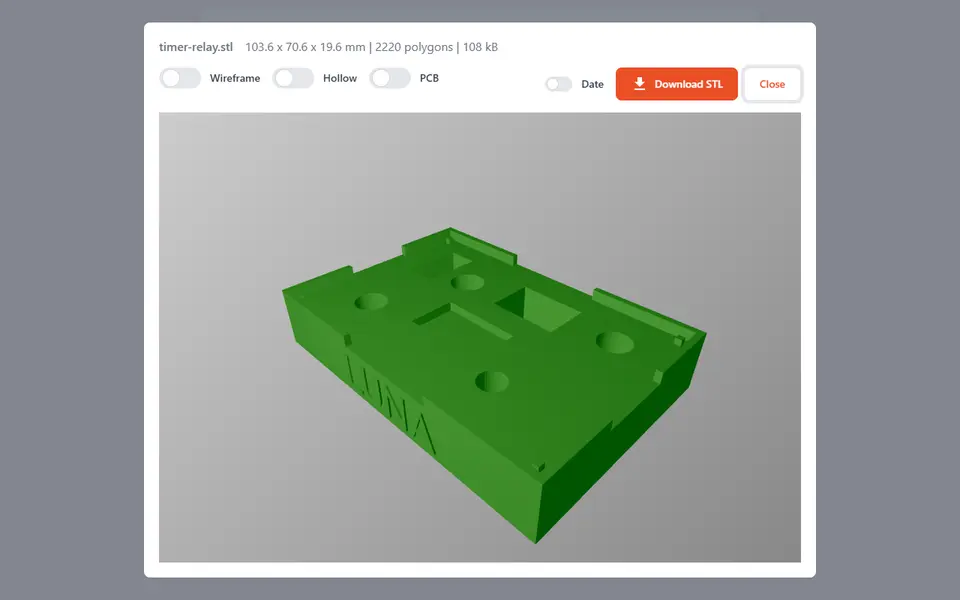Click the Download STL button
The image size is (960, 600).
click(x=677, y=84)
